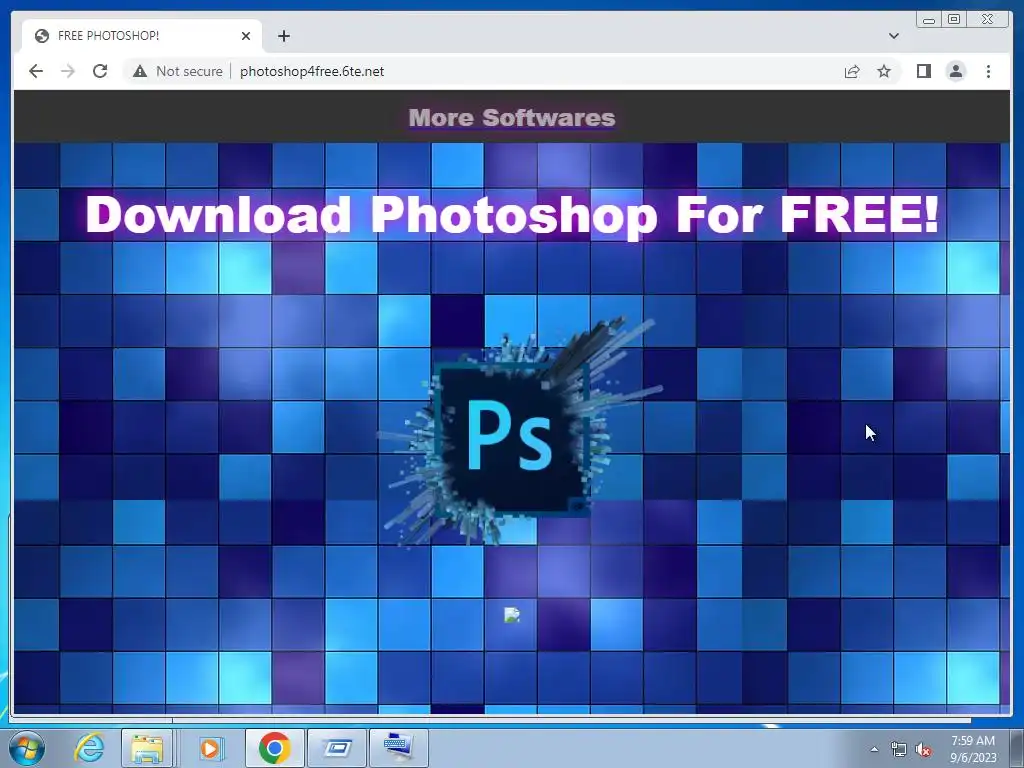The height and width of the screenshot is (768, 1024).
Task: Restore down the Chrome window
Action: pyautogui.click(x=953, y=20)
